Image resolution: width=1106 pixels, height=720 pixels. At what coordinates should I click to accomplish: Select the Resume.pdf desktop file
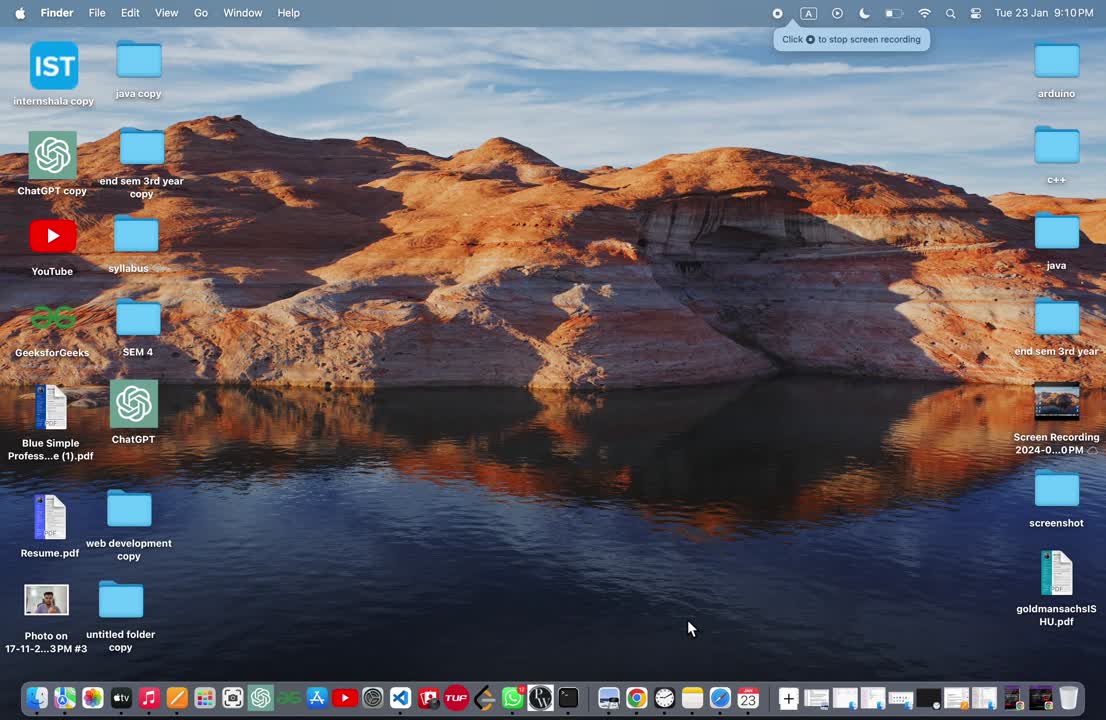pyautogui.click(x=49, y=518)
